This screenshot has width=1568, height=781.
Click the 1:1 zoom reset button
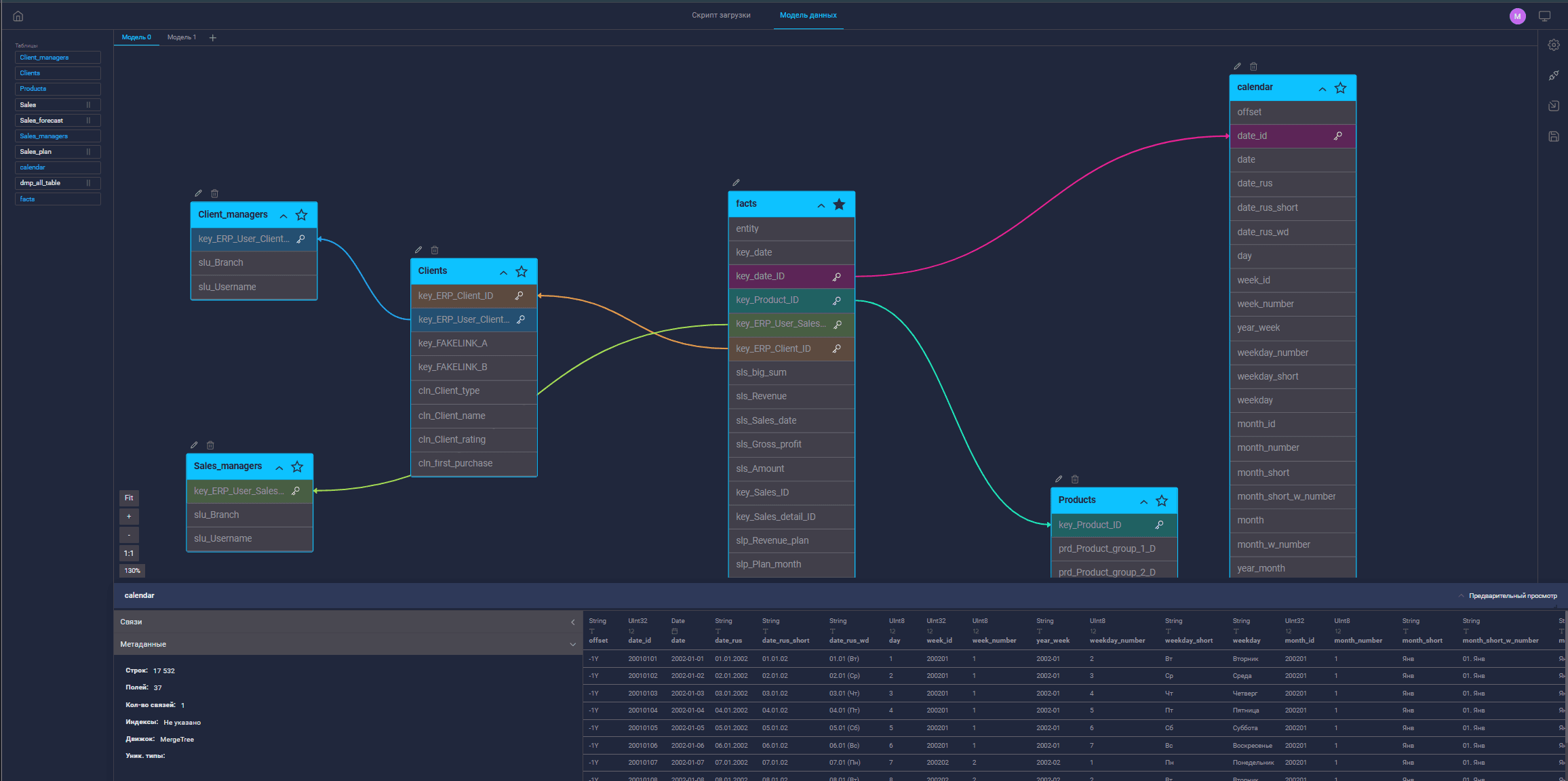(129, 553)
